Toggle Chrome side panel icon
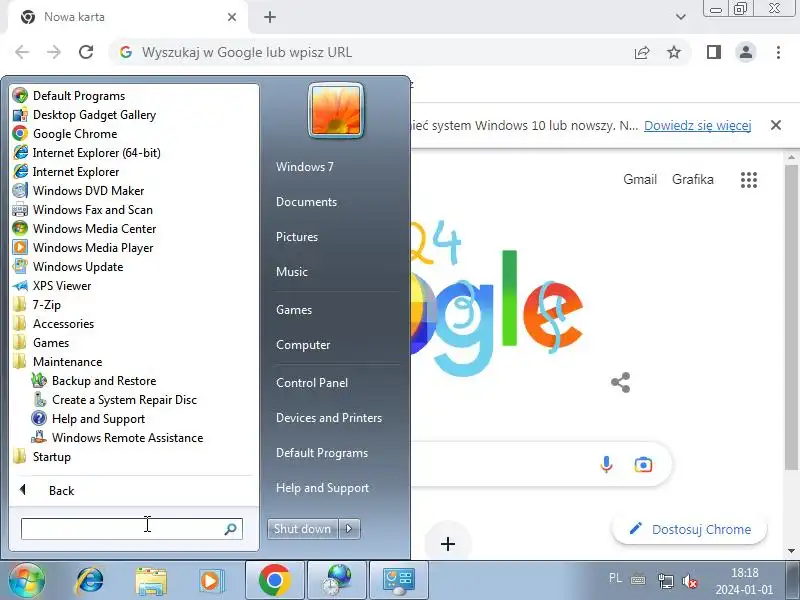This screenshot has width=800, height=600. coord(713,52)
